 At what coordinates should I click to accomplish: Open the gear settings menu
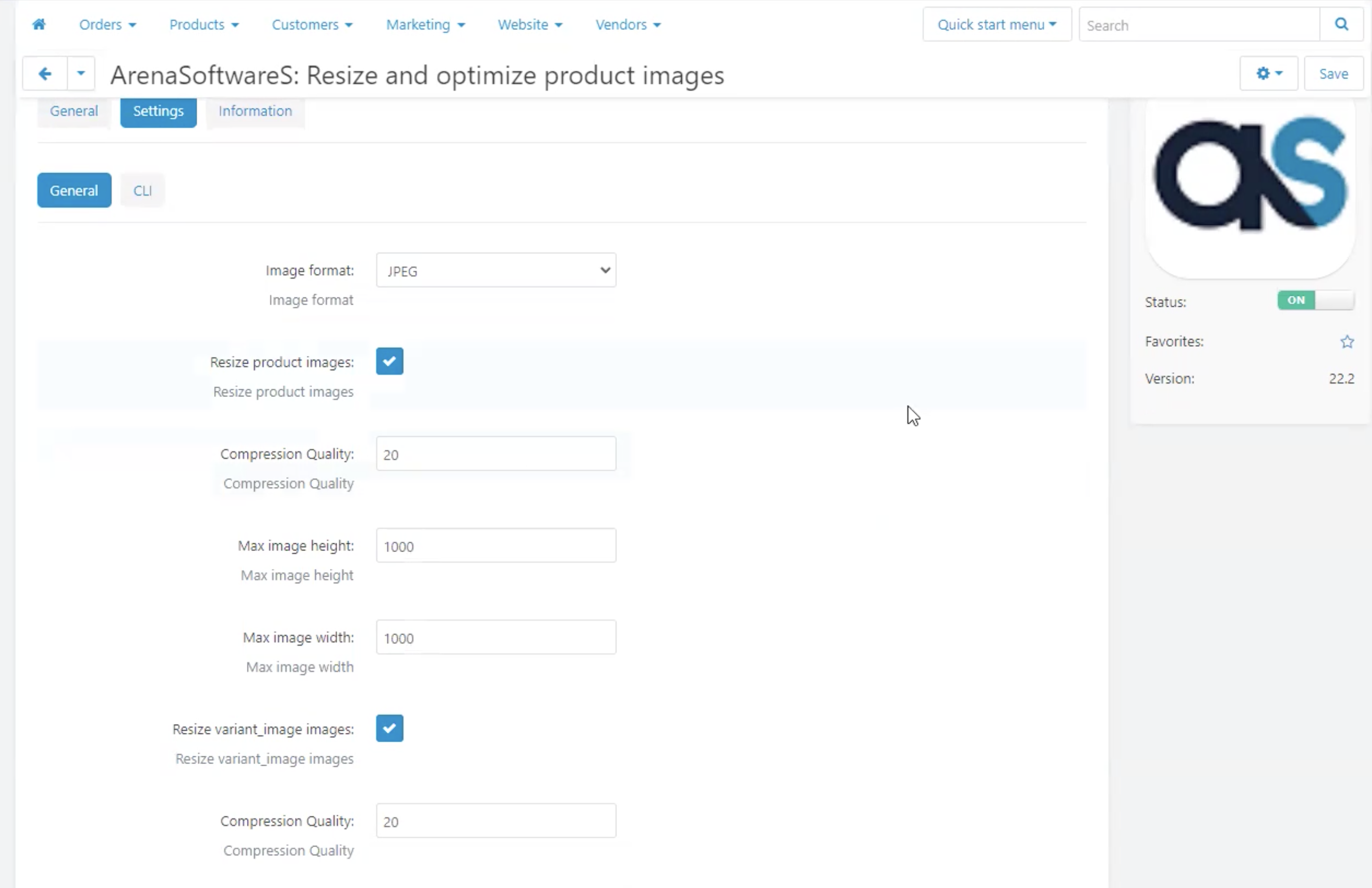click(x=1269, y=74)
